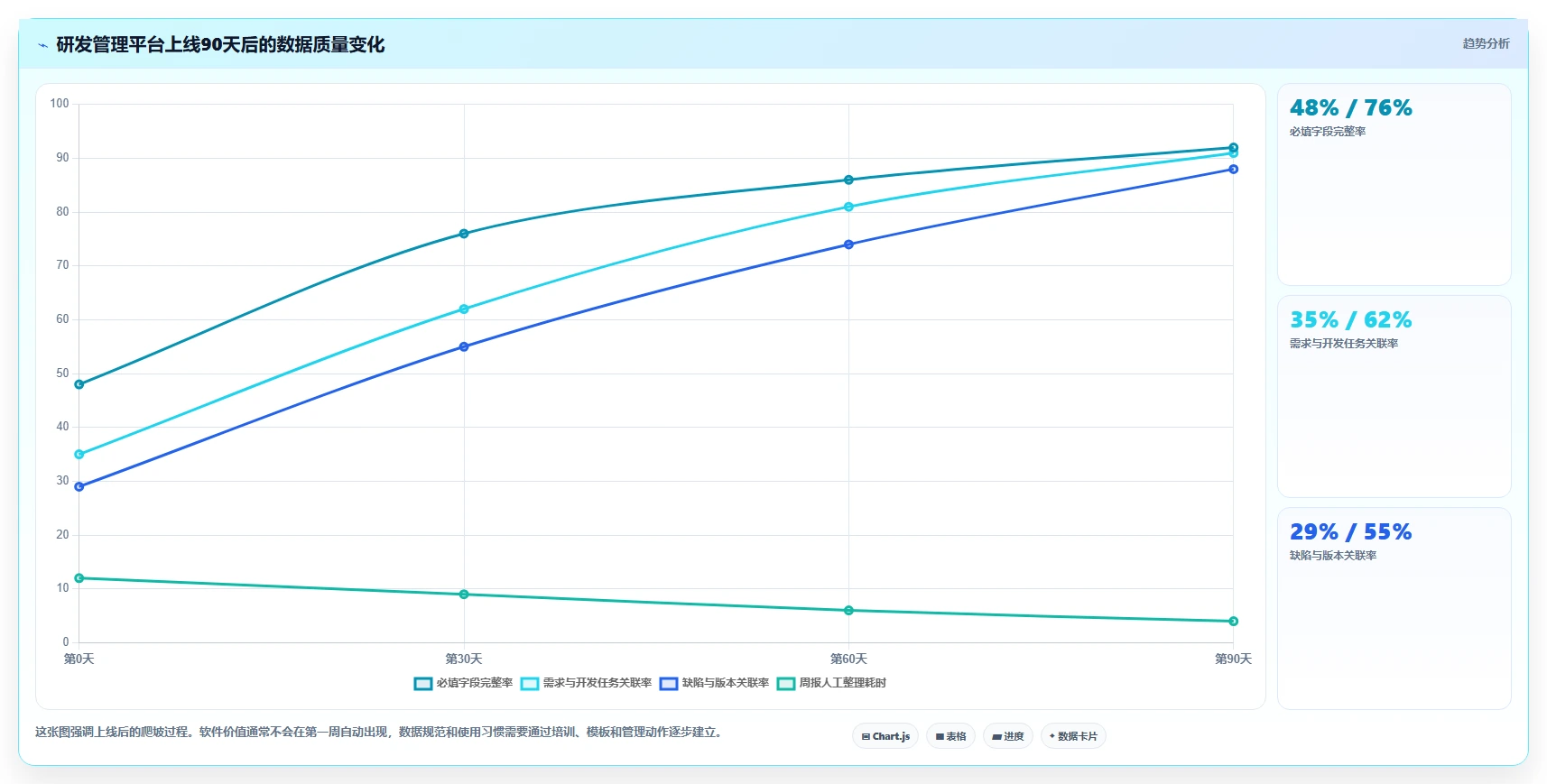The width and height of the screenshot is (1547, 784).
Task: Select the 数据卡片 chip in the footer
Action: tap(1073, 736)
